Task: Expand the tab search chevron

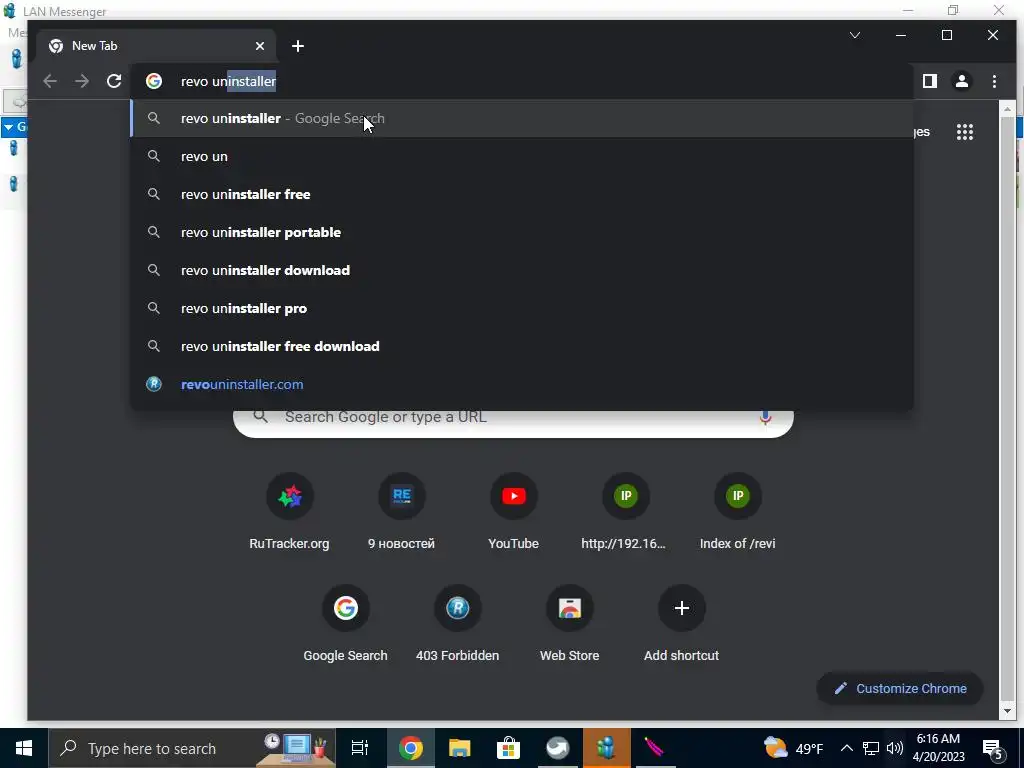Action: [855, 35]
